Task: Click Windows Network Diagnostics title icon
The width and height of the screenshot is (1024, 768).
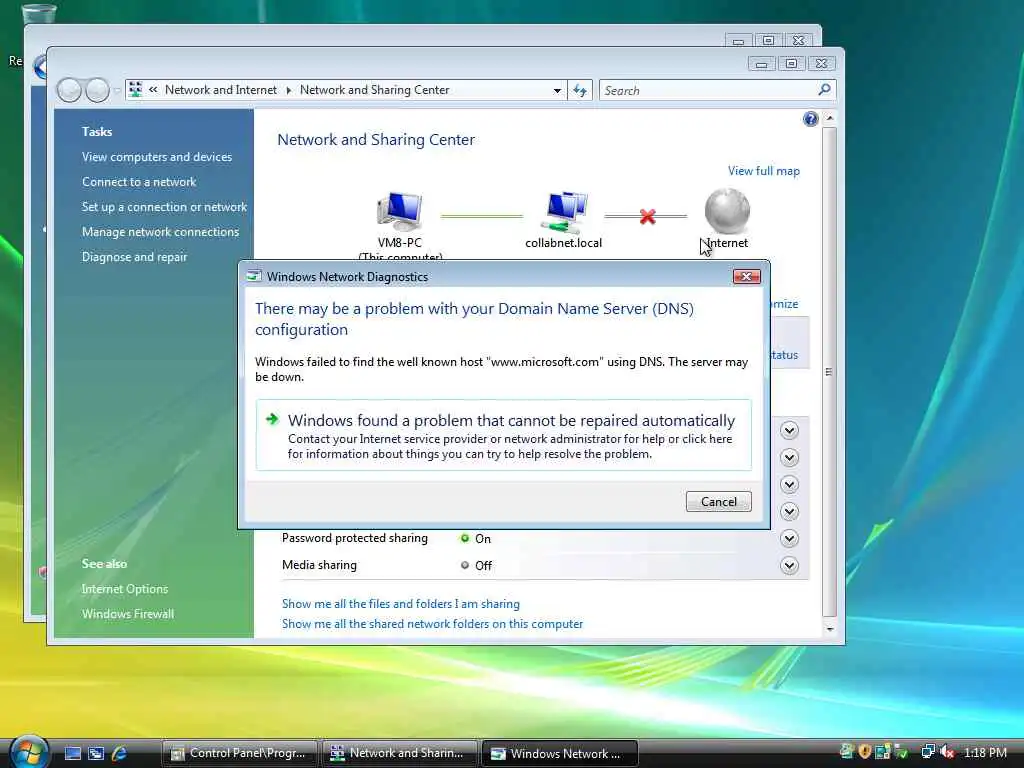Action: pos(254,276)
